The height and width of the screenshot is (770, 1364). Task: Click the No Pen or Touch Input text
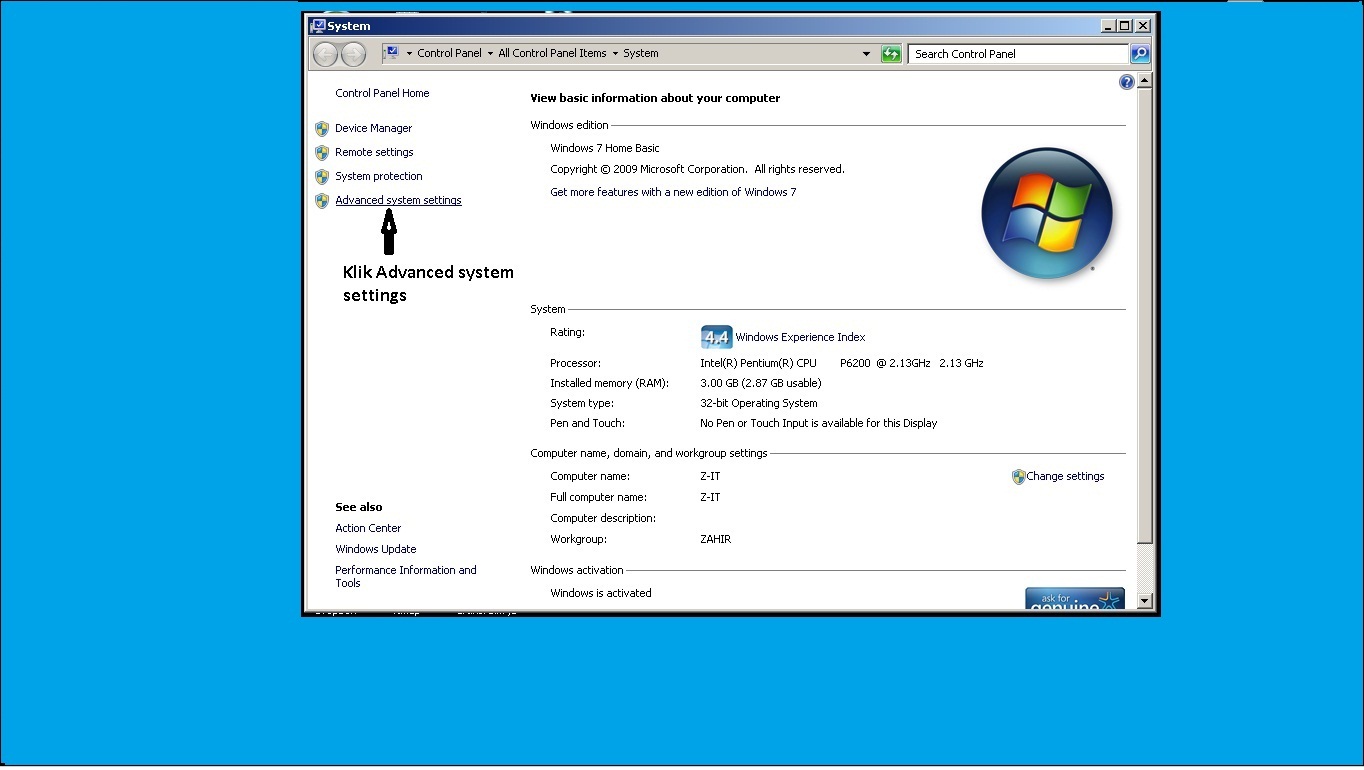pos(818,423)
